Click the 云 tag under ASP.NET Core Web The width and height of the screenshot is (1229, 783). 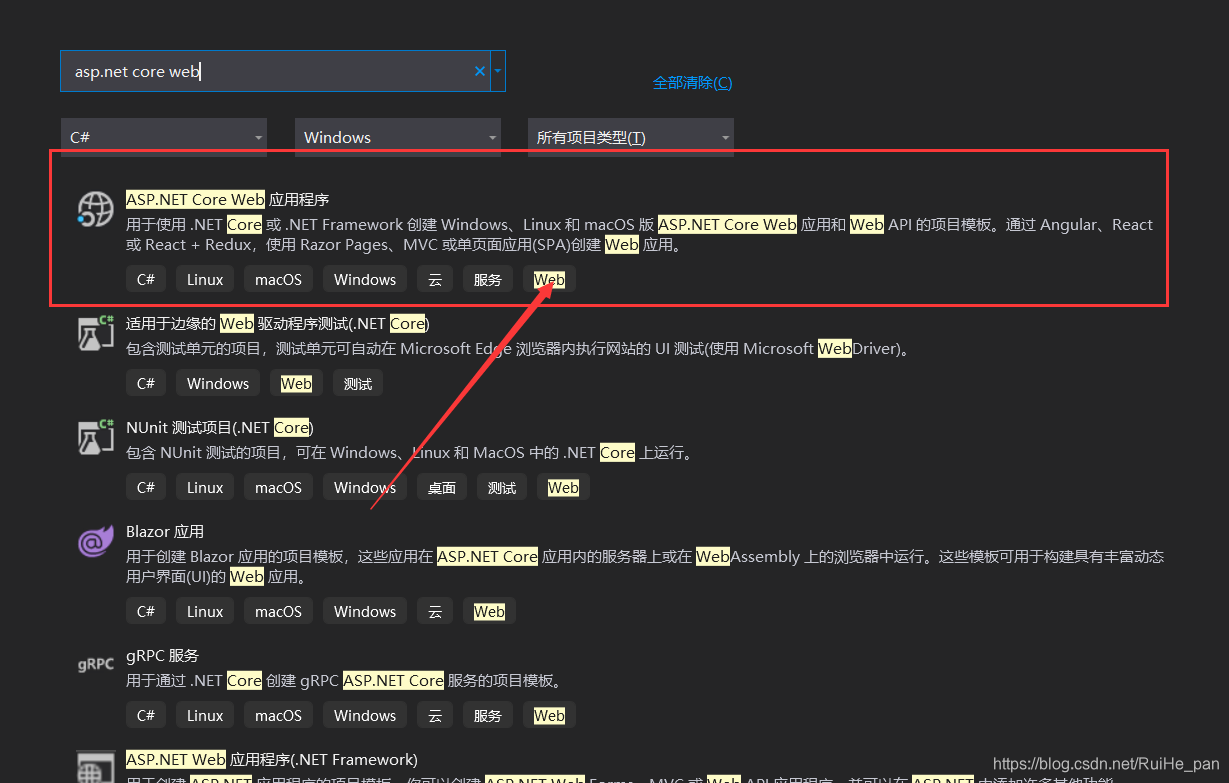click(435, 279)
